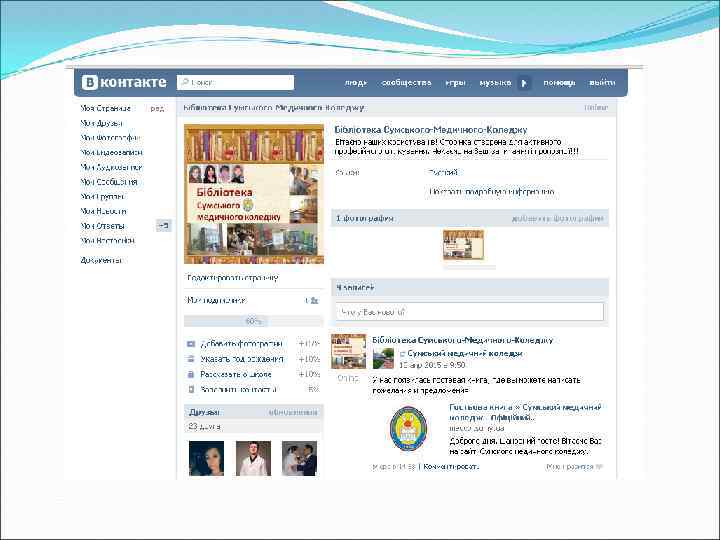
Task: Open 'Мои подписчики' link
Action: tap(216, 300)
